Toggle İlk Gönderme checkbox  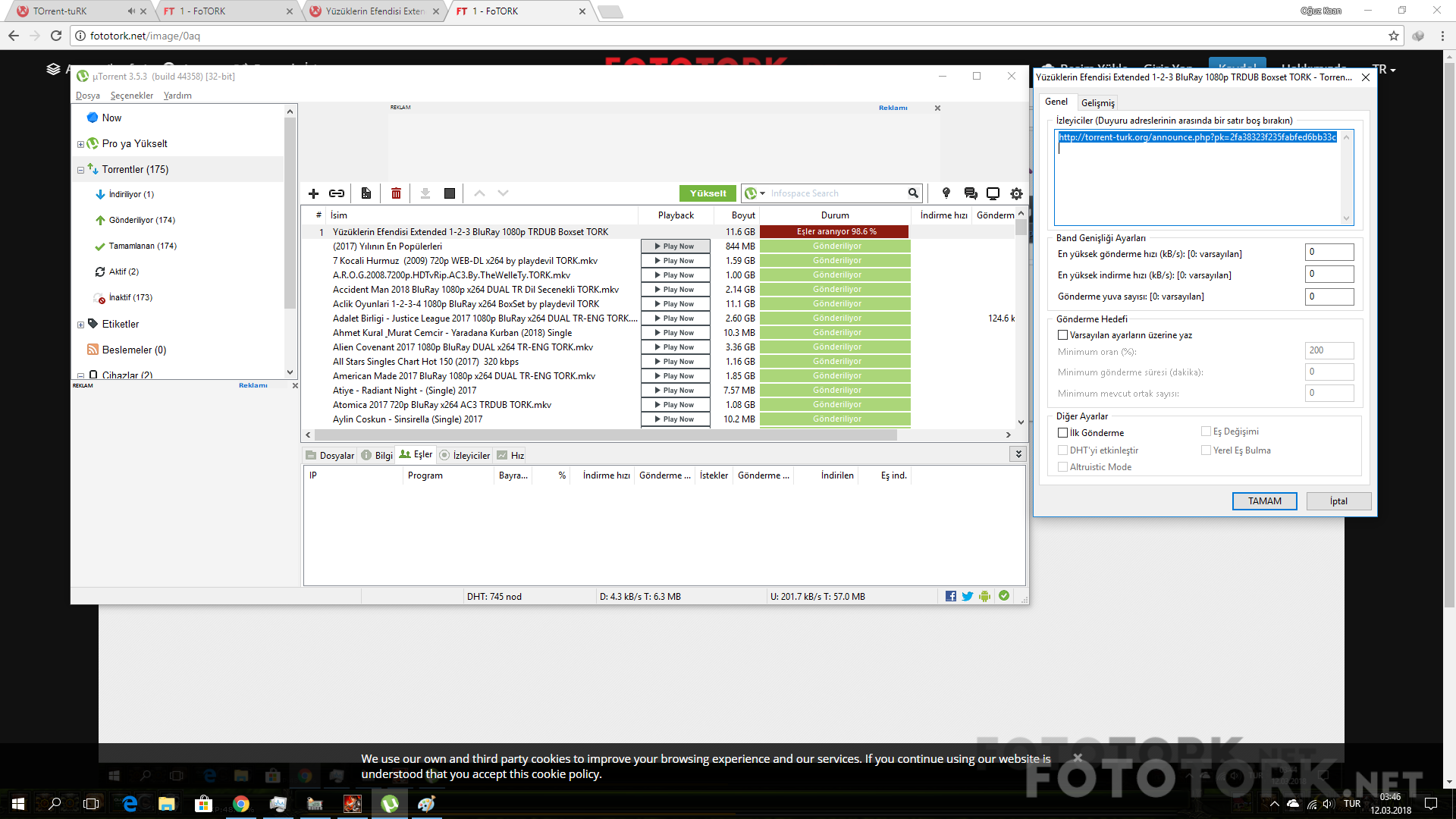(x=1062, y=433)
